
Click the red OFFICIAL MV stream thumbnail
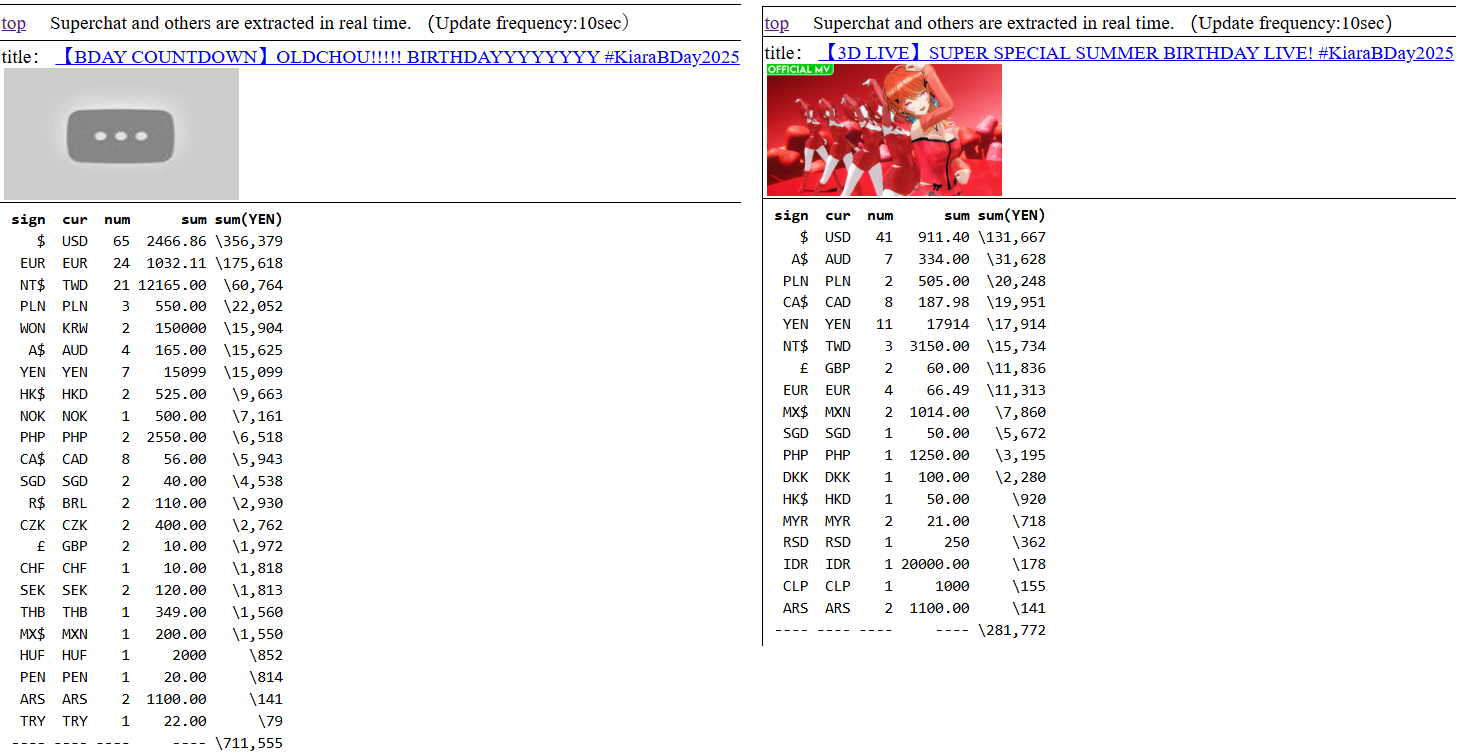click(884, 130)
